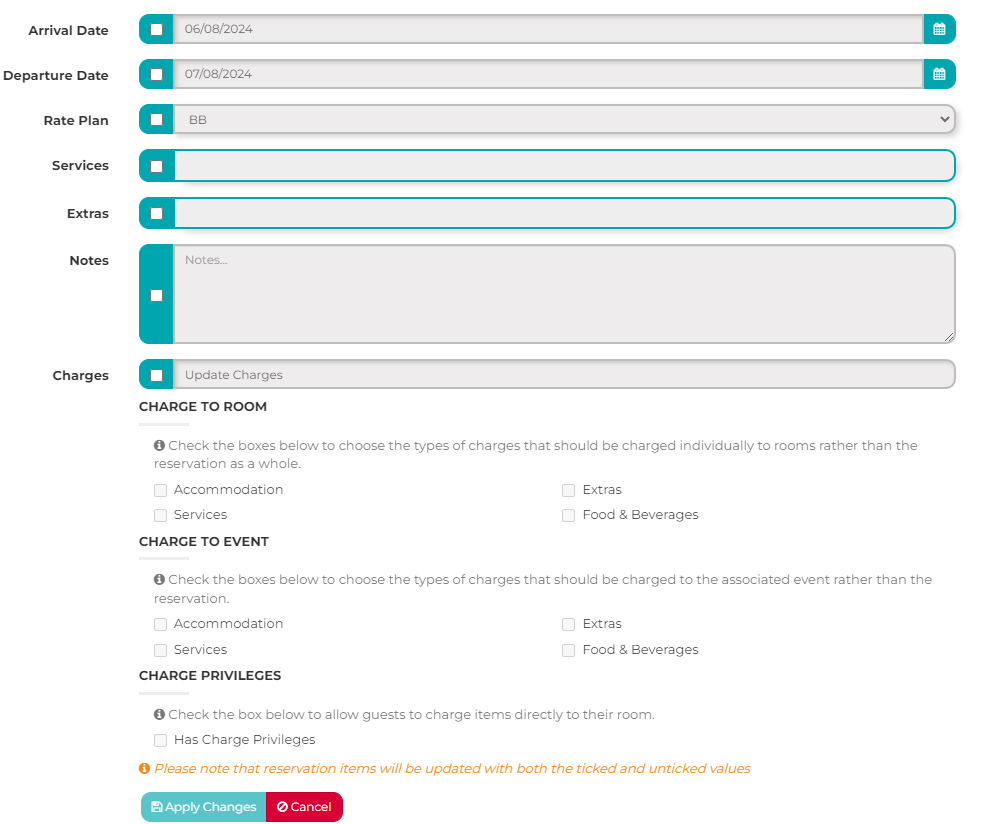Click the info icon under Charge Privileges
The width and height of the screenshot is (986, 824).
pyautogui.click(x=159, y=715)
